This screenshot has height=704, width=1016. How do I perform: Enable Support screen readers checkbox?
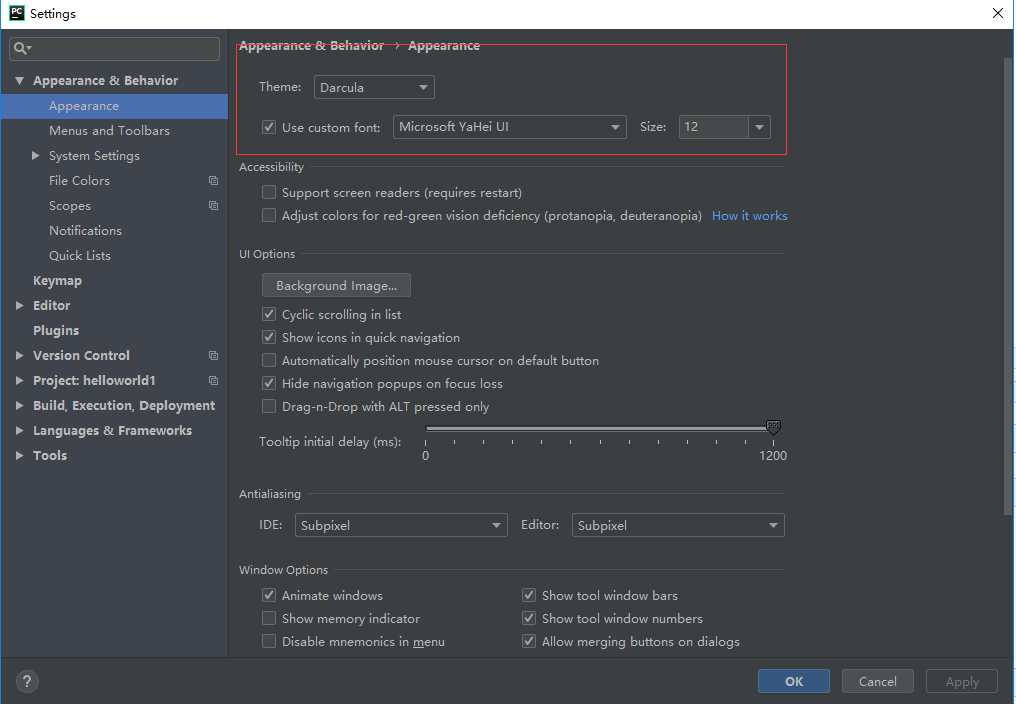click(x=269, y=193)
